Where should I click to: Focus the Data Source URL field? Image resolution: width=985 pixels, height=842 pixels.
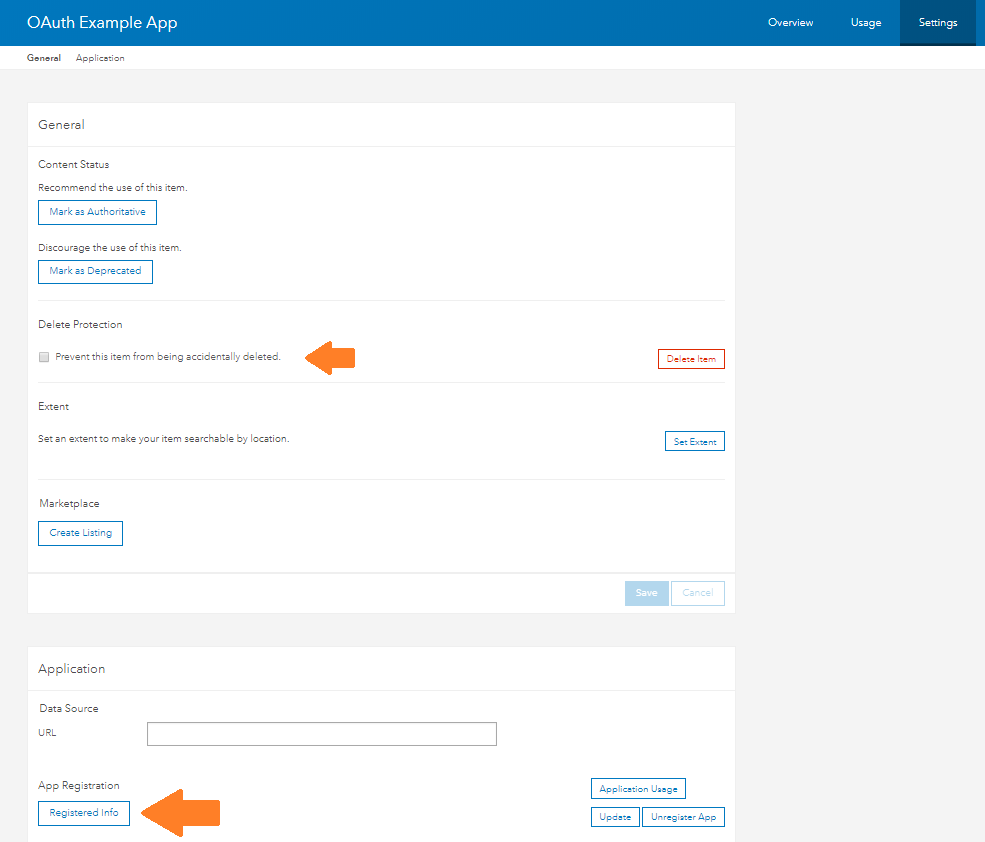[321, 734]
